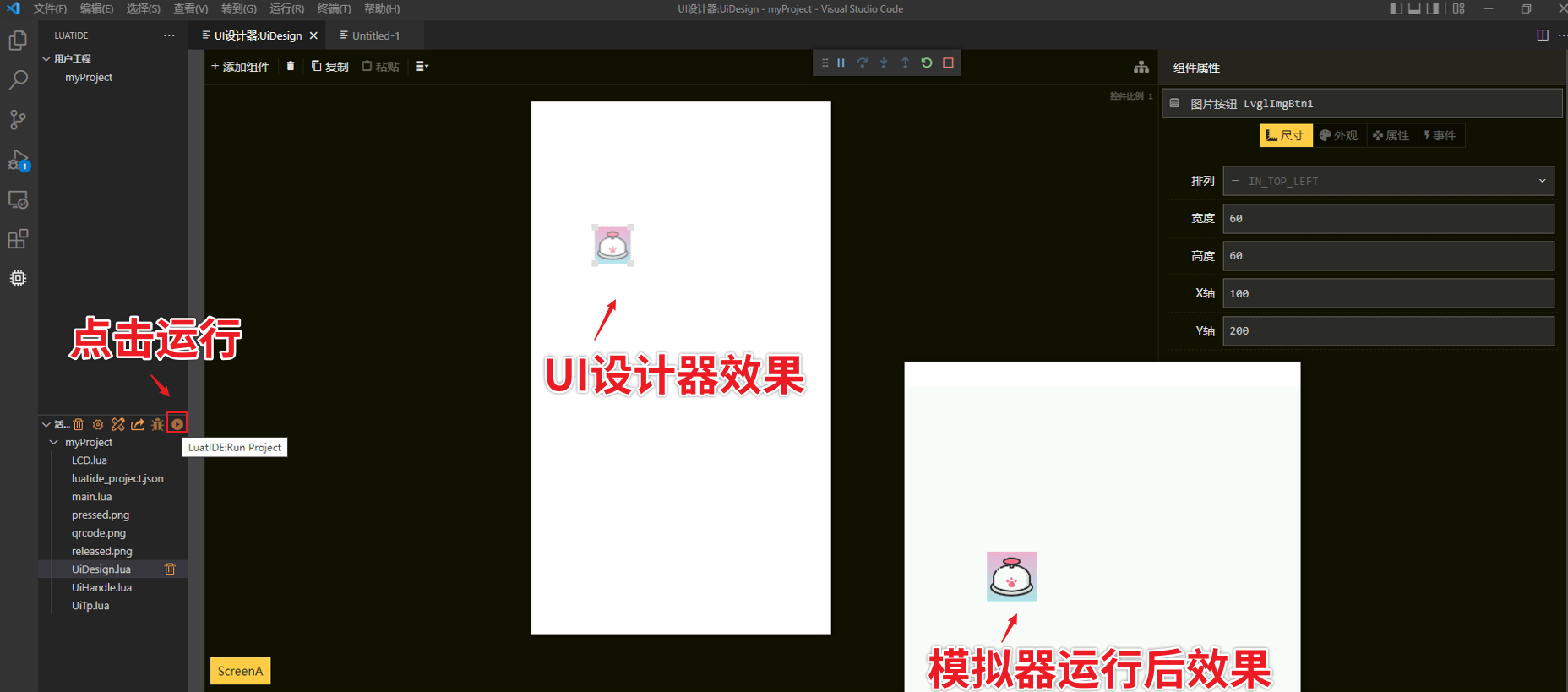Open the align menu dropdown in designer toolbar
This screenshot has height=692, width=1568.
(x=422, y=66)
